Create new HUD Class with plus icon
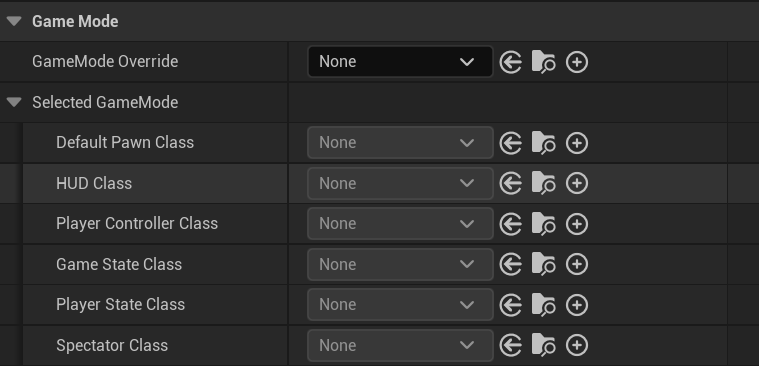The height and width of the screenshot is (366, 759). click(x=577, y=183)
